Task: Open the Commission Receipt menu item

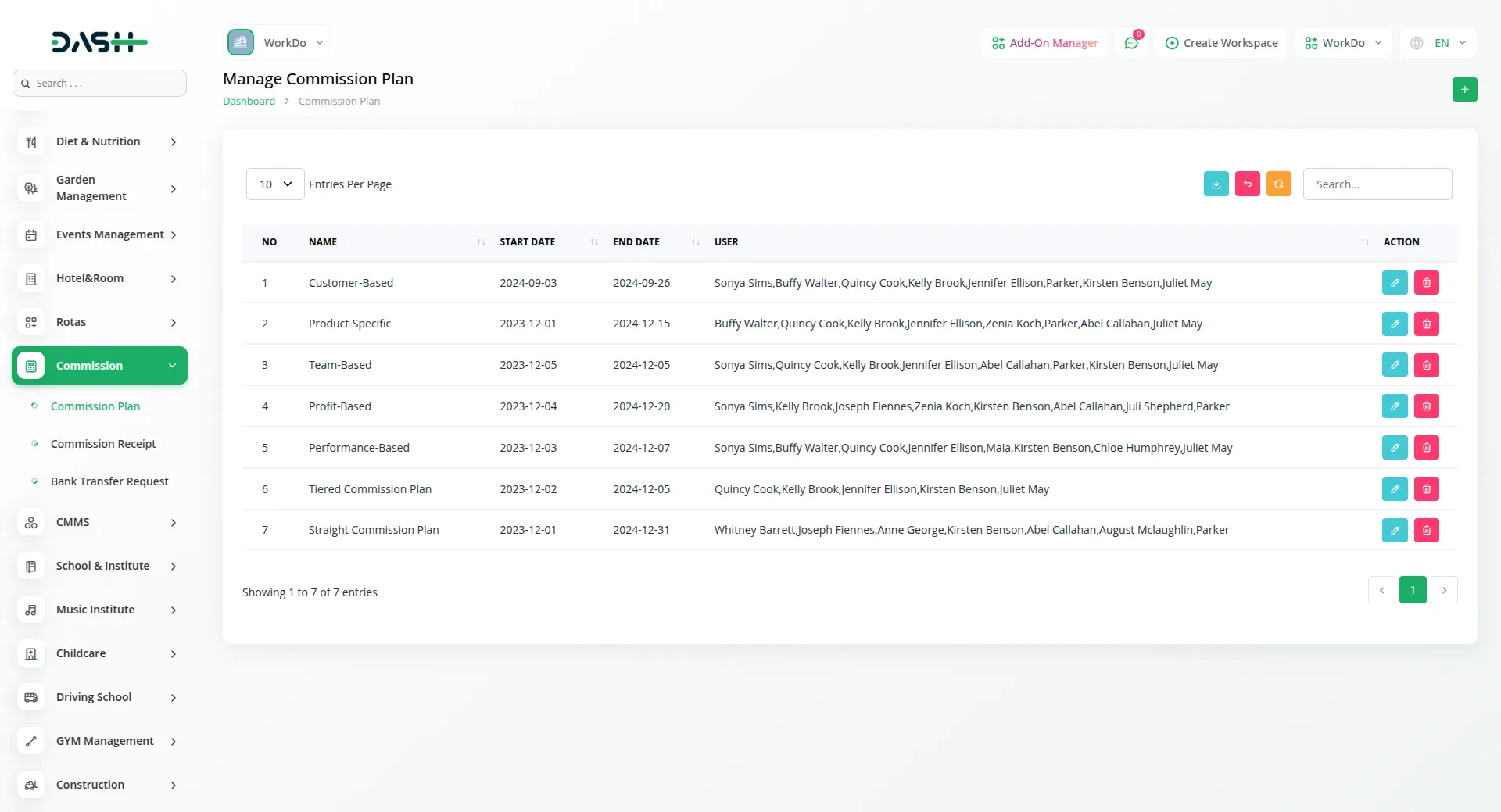Action: pos(102,444)
